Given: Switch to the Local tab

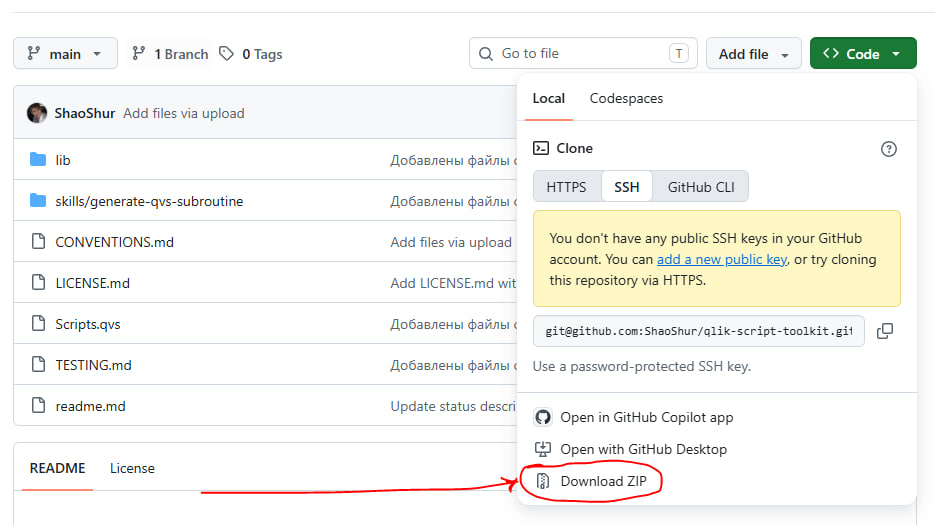Looking at the screenshot, I should (549, 98).
